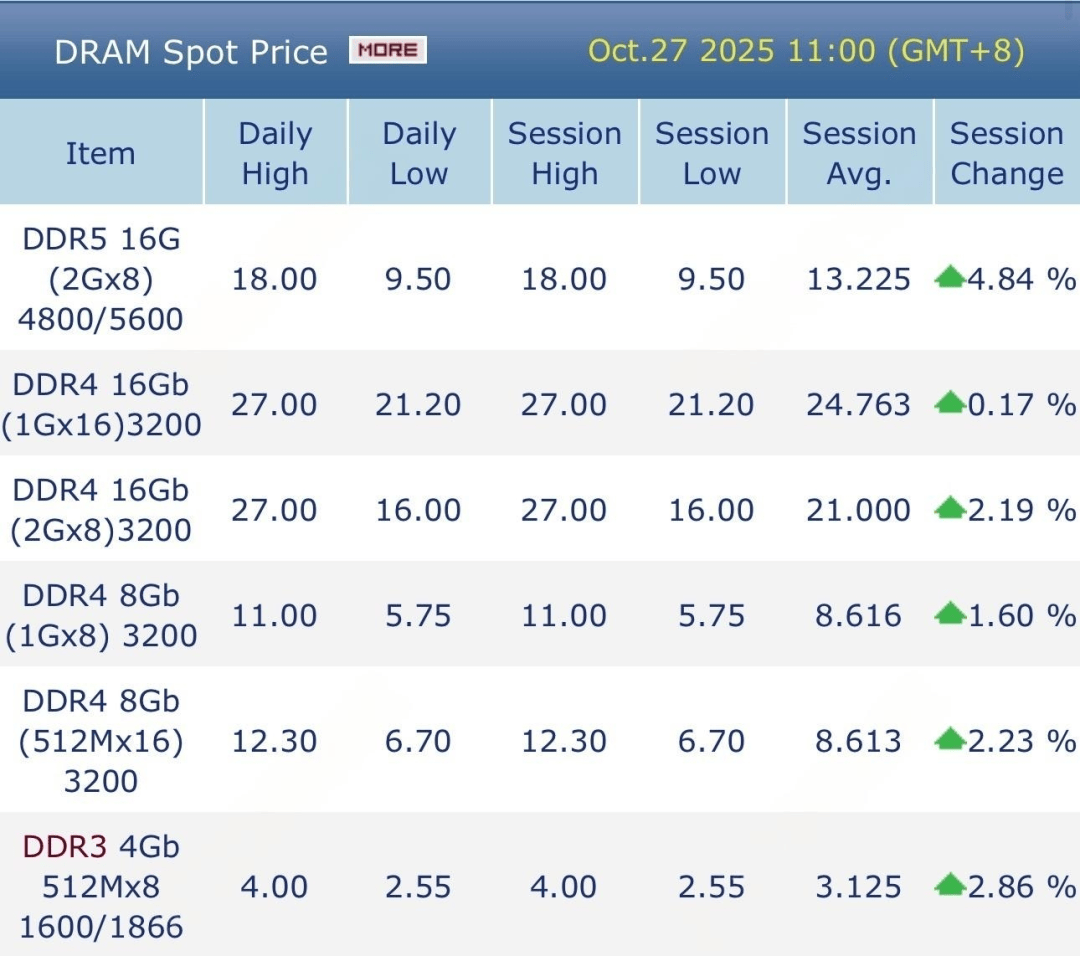
Task: Click the Daily Low column header
Action: (419, 153)
